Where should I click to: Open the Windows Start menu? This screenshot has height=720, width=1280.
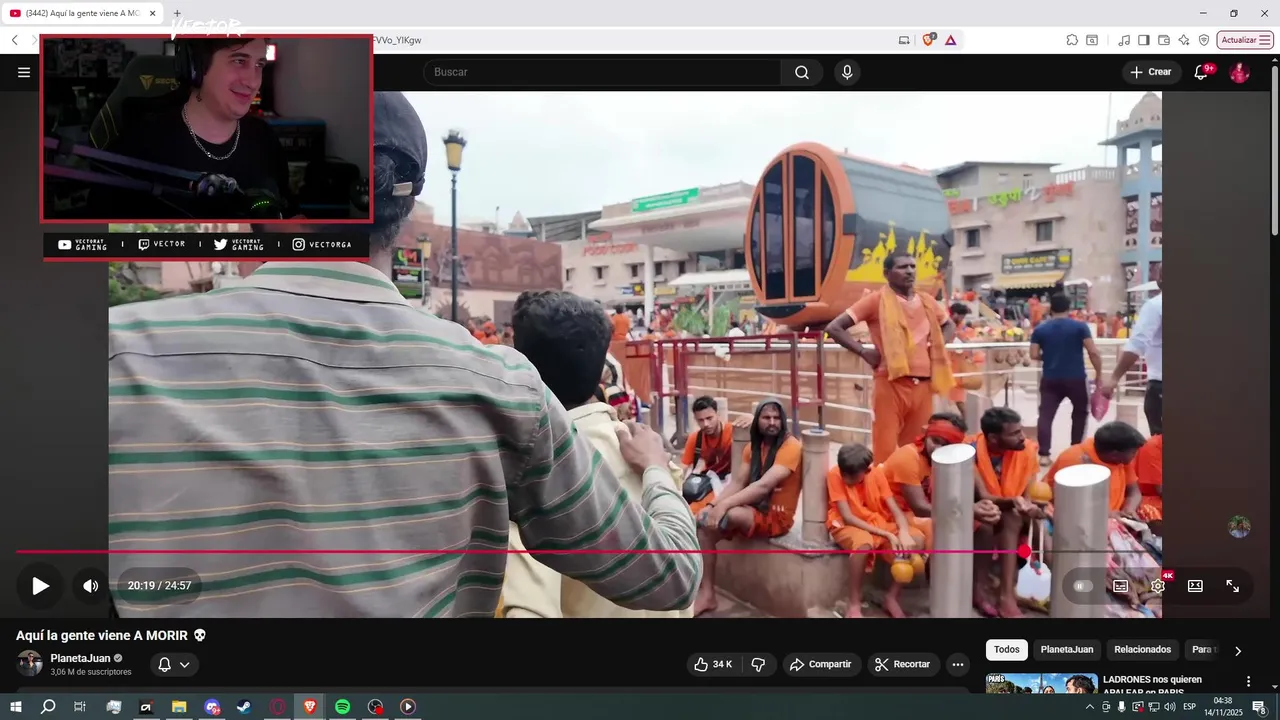[16, 707]
